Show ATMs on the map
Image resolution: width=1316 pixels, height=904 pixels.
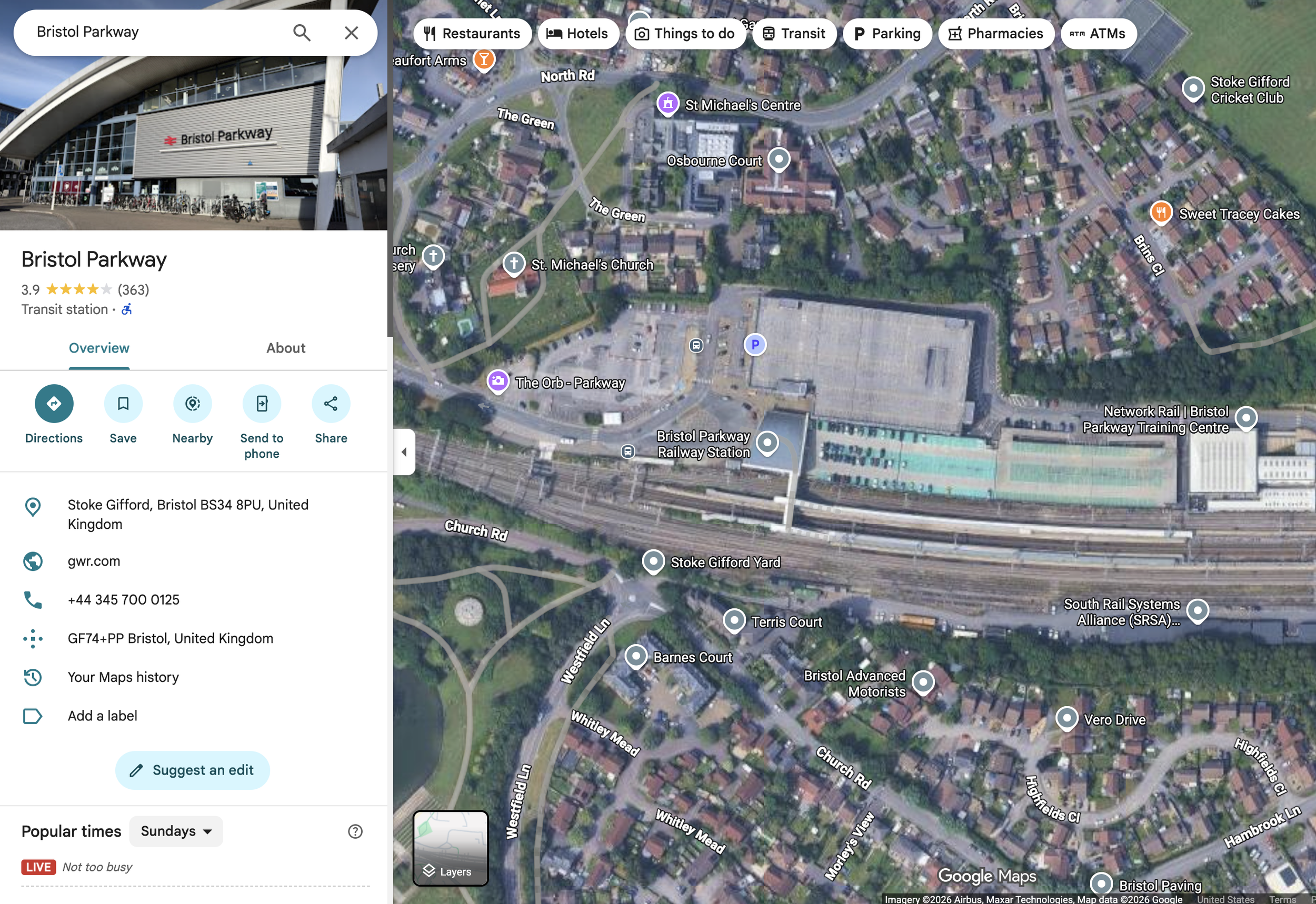pyautogui.click(x=1099, y=34)
